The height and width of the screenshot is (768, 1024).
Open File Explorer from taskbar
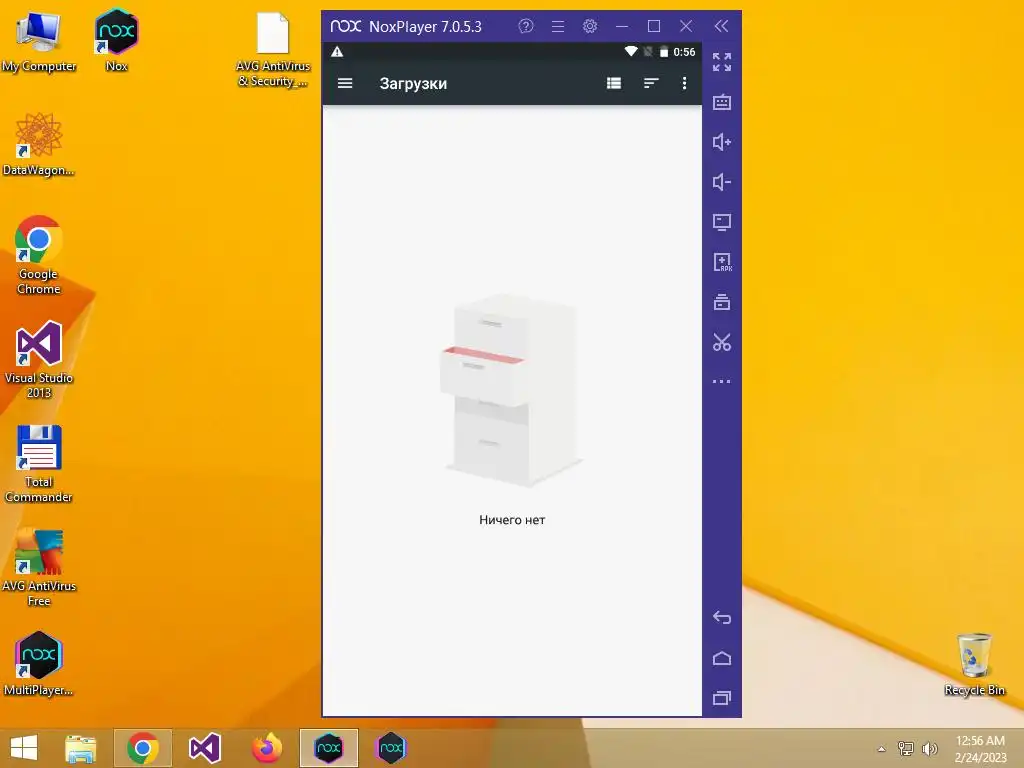coord(80,748)
